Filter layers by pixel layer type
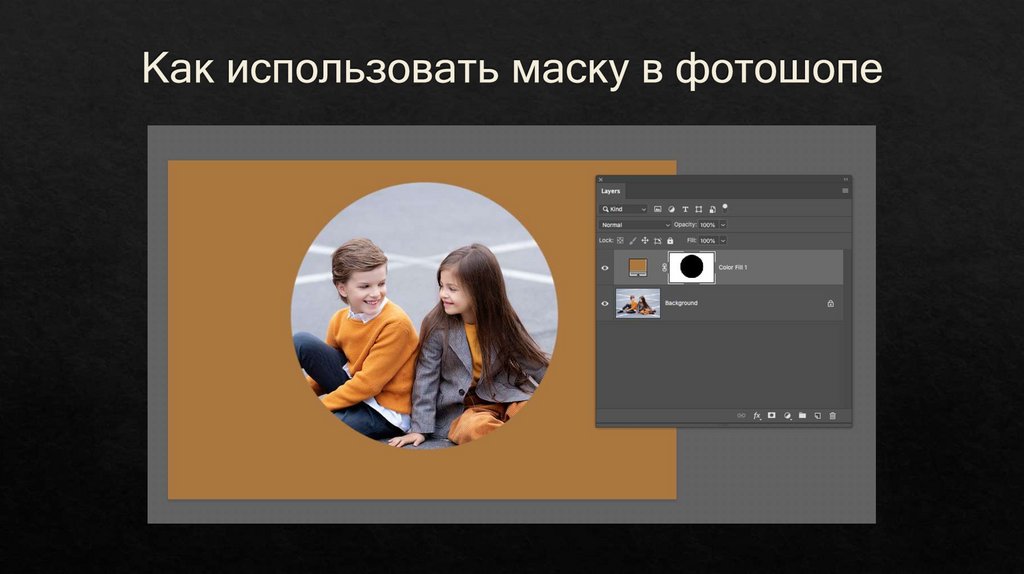The image size is (1024, 574). [x=658, y=209]
